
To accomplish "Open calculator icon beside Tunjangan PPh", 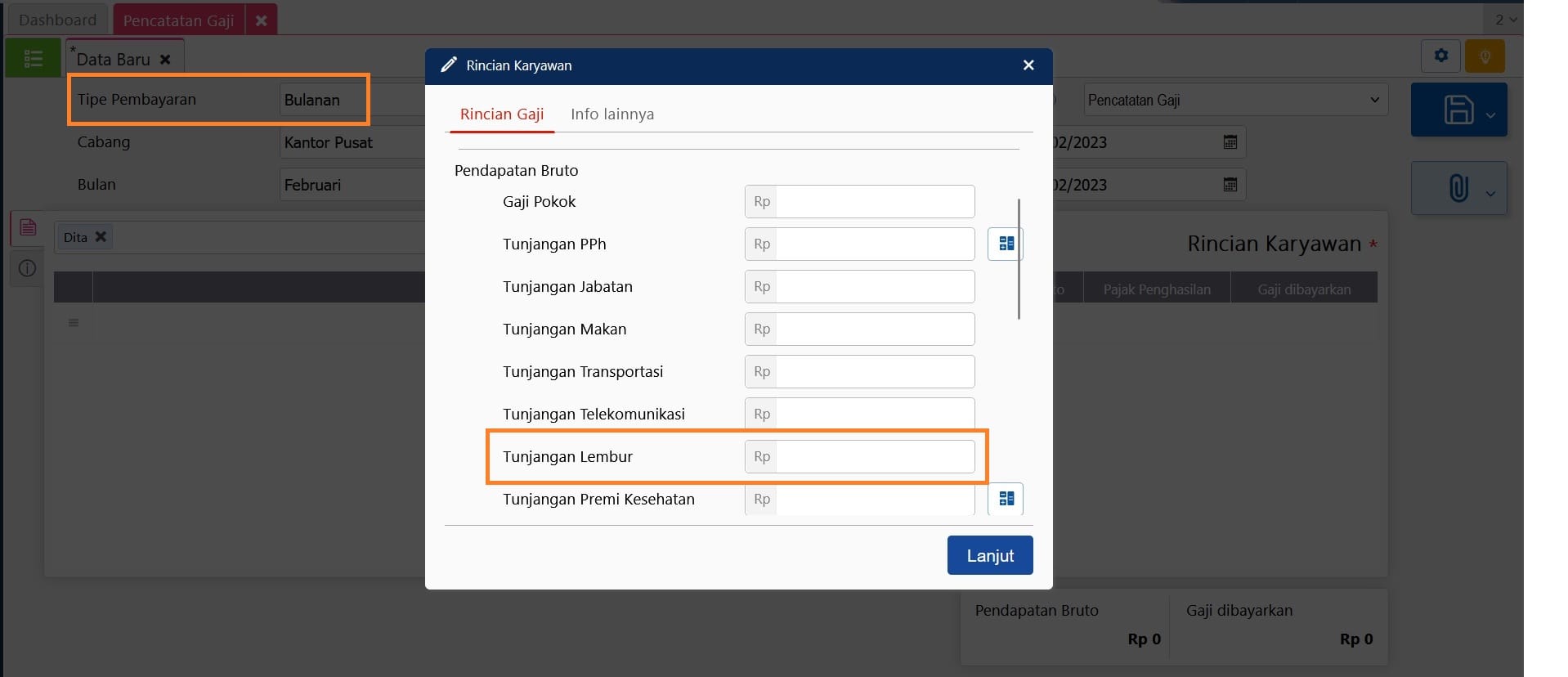I will coord(1006,244).
